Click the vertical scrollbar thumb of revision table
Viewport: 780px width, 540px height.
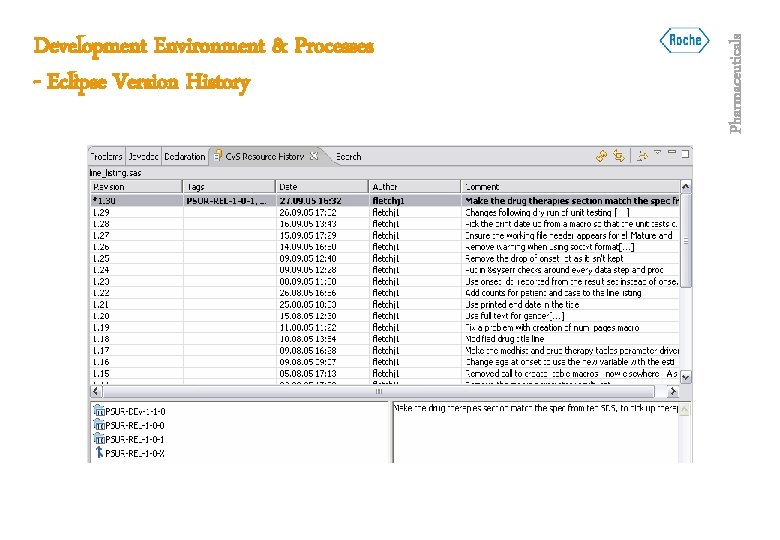coord(685,241)
